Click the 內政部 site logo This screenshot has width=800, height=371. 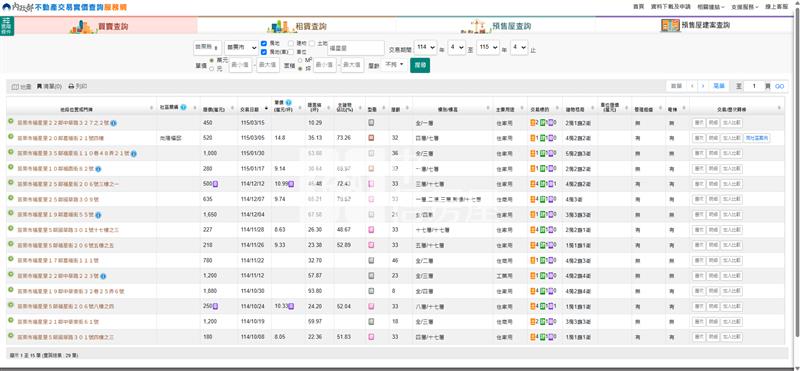18,7
